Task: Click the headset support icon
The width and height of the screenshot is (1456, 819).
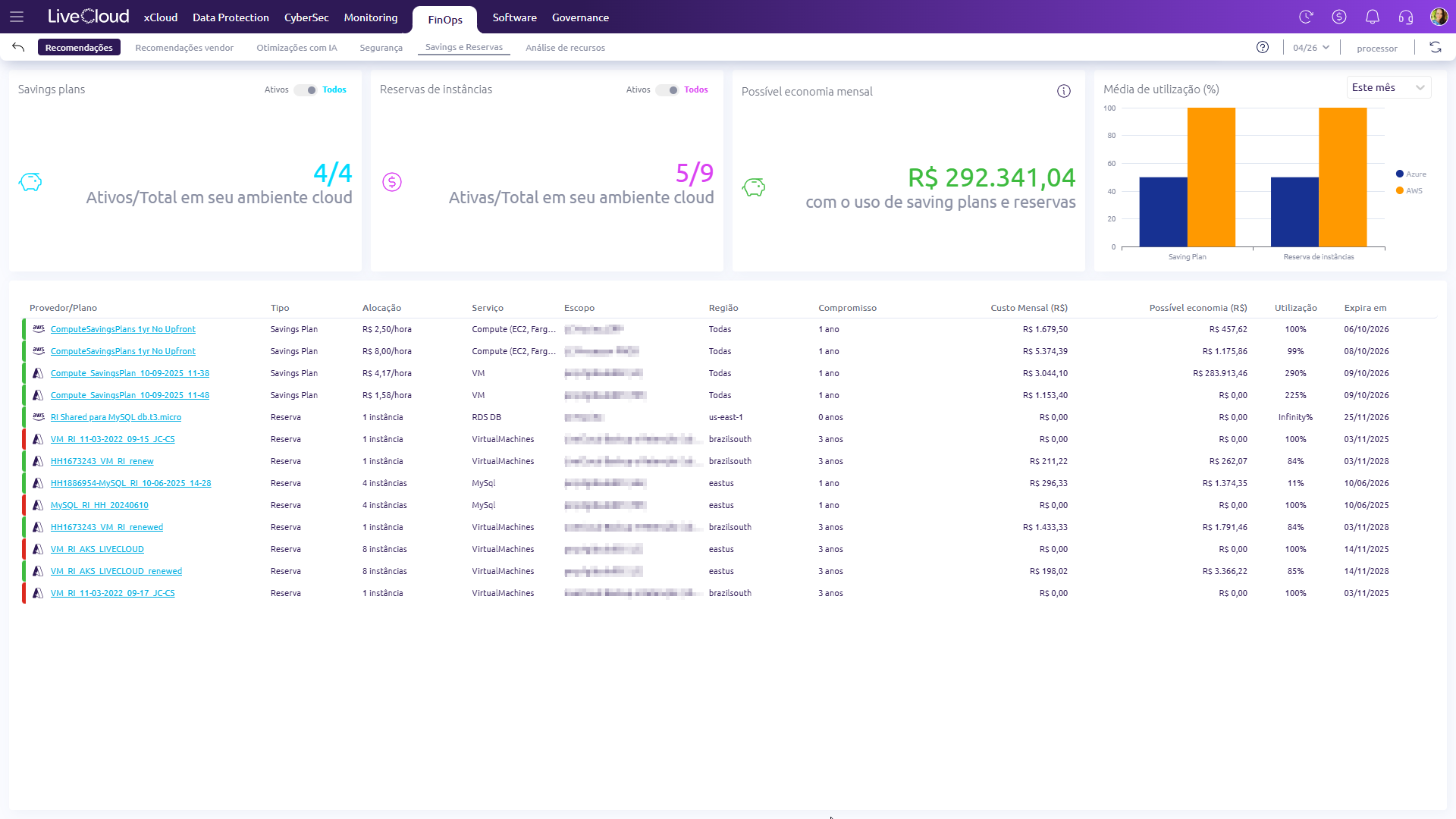Action: click(1406, 17)
